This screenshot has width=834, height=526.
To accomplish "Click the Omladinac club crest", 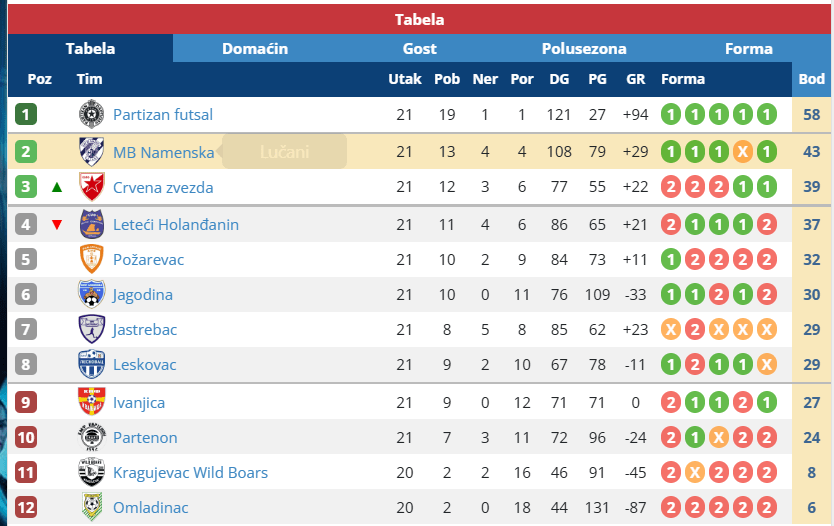I will coord(91,507).
